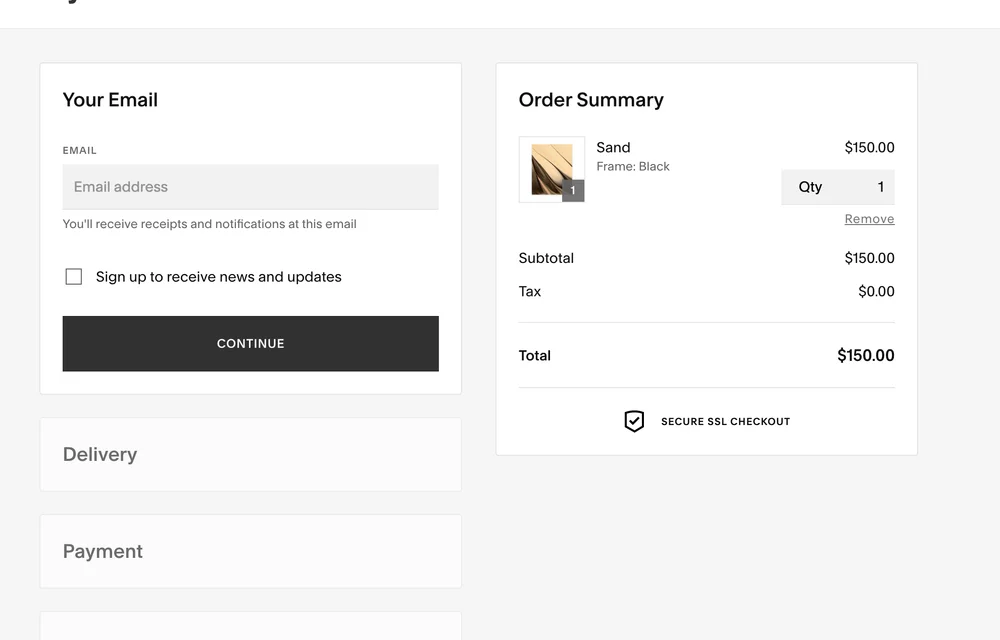1000x640 pixels.
Task: Select the Total amount $150.00
Action: [865, 355]
